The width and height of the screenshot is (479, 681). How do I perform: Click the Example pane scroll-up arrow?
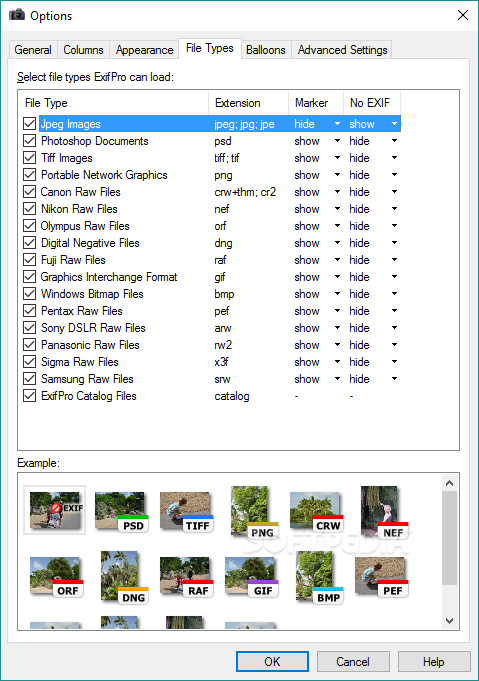click(x=449, y=483)
